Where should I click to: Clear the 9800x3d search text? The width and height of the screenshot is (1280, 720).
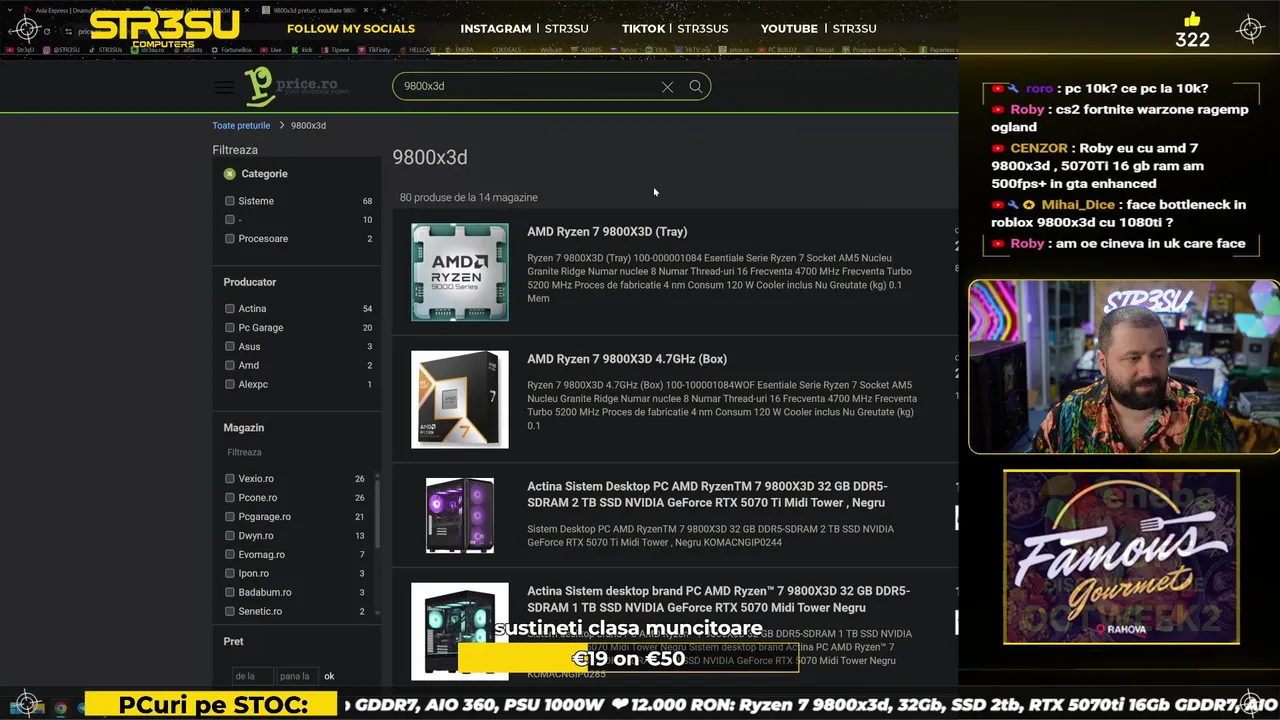click(667, 87)
